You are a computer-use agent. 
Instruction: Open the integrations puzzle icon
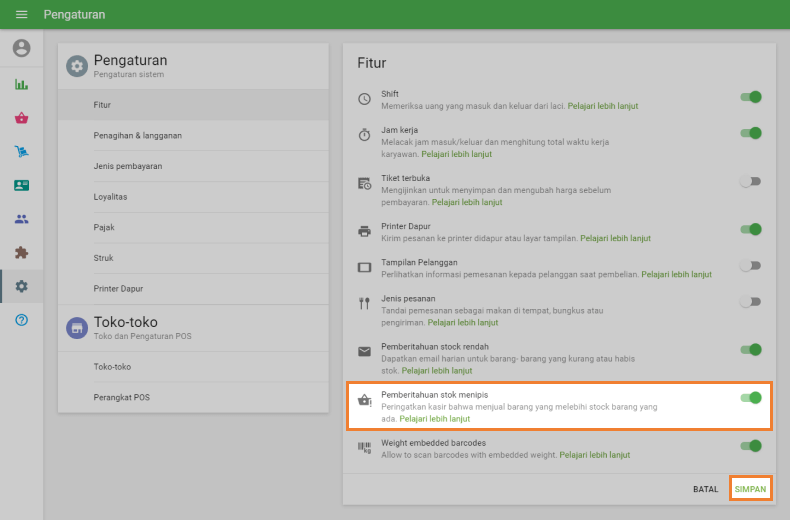[21, 253]
